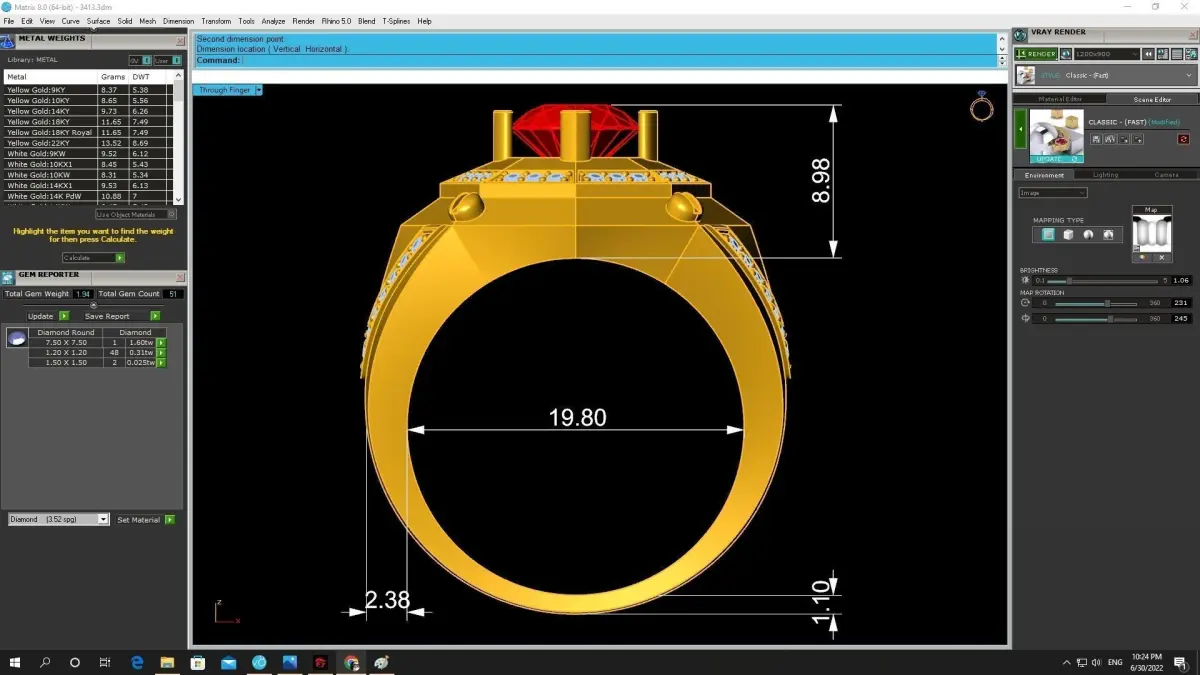Close the Gem Reporter panel
This screenshot has height=675, width=1200.
tap(180, 277)
